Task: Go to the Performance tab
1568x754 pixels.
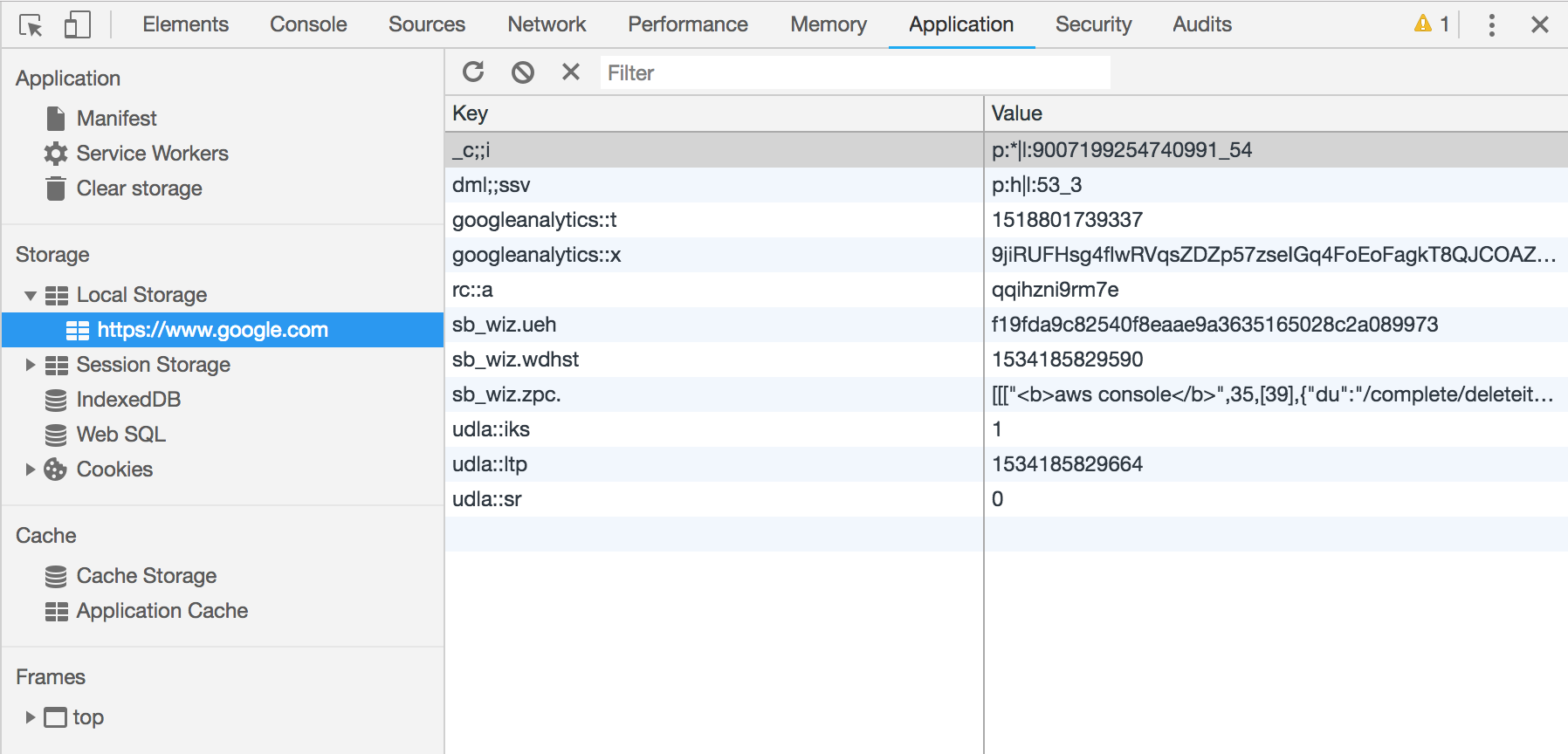Action: coord(688,24)
